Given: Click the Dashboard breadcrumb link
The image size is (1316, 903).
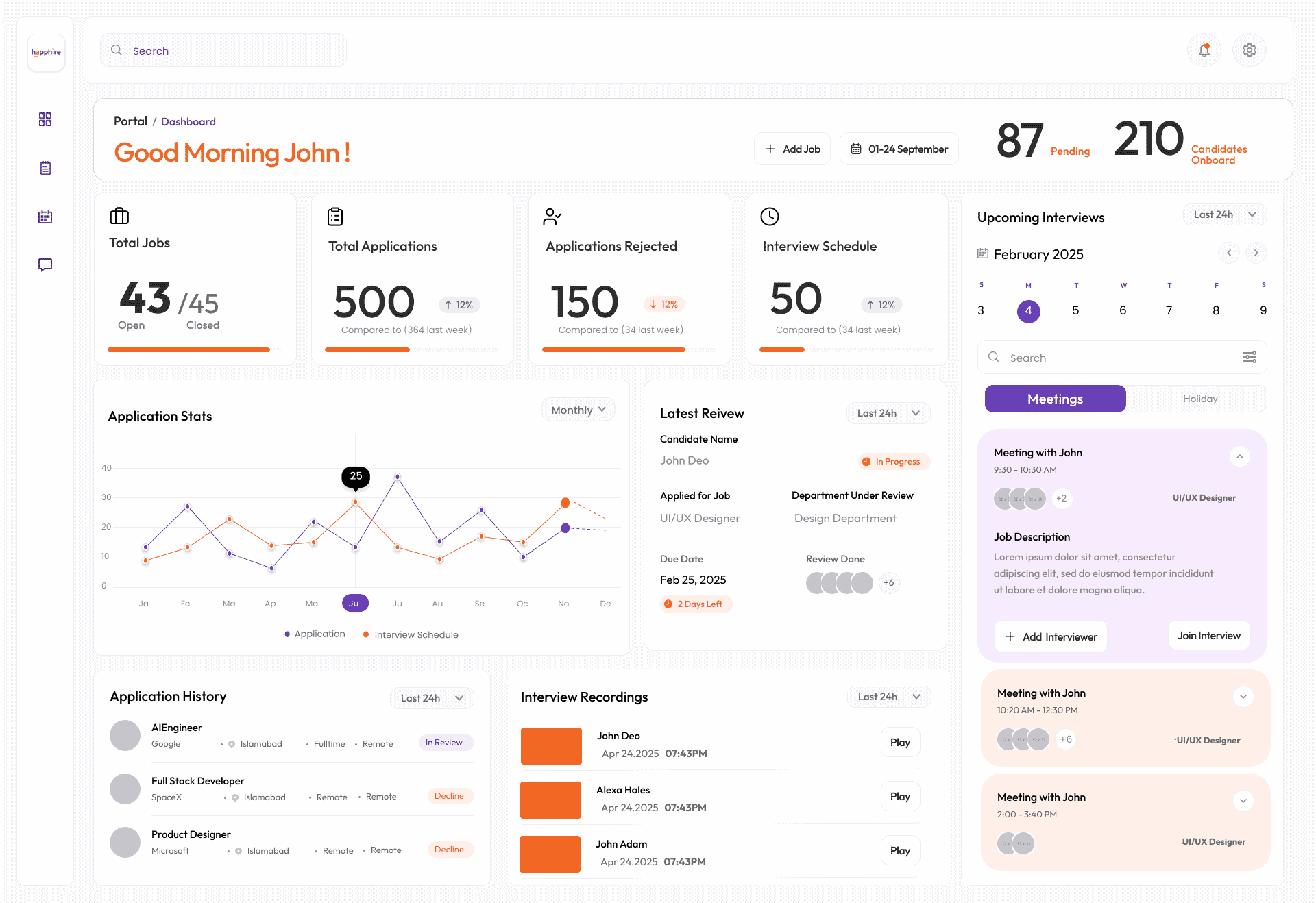Looking at the screenshot, I should coord(188,121).
